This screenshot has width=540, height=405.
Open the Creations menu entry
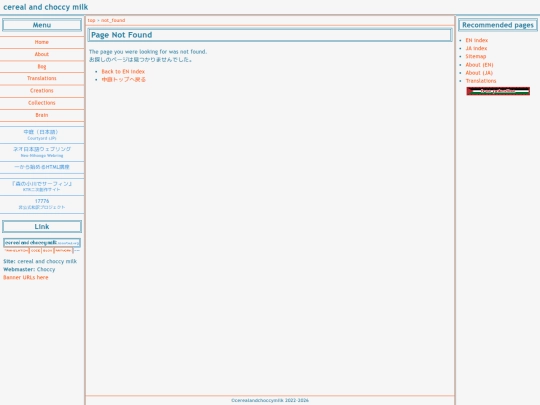pos(42,91)
